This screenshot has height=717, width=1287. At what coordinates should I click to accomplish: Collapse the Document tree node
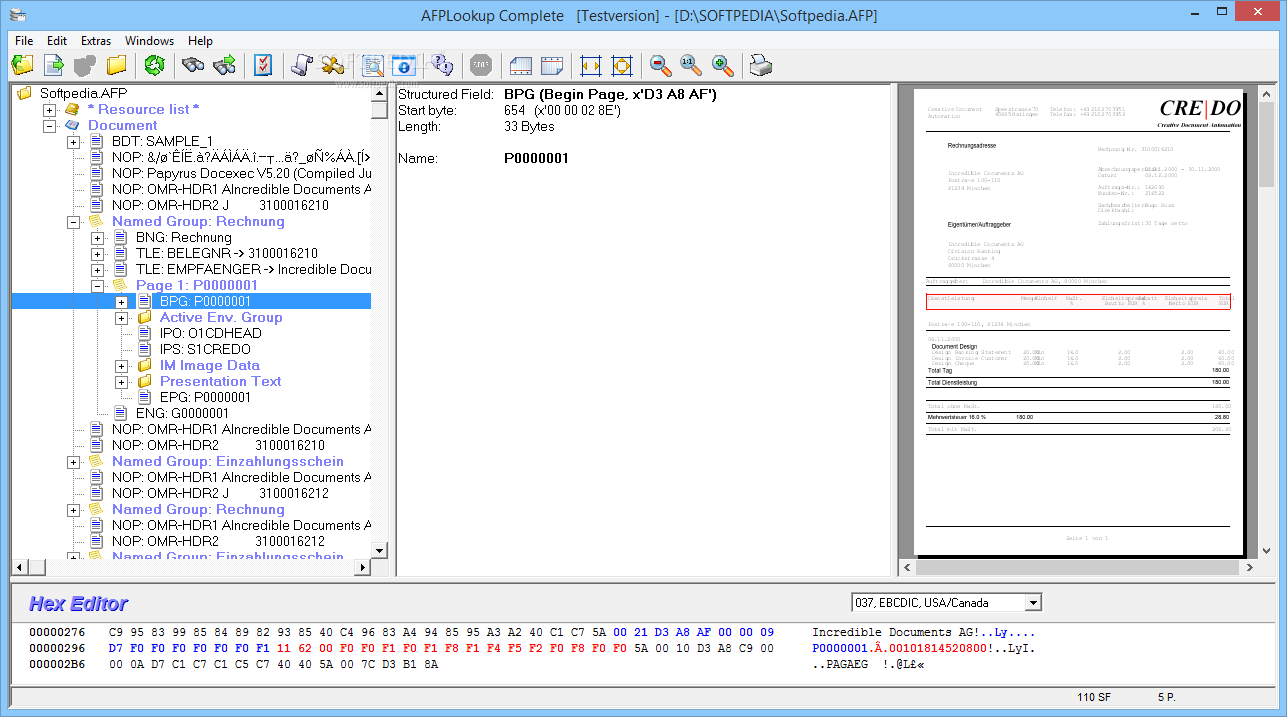49,126
